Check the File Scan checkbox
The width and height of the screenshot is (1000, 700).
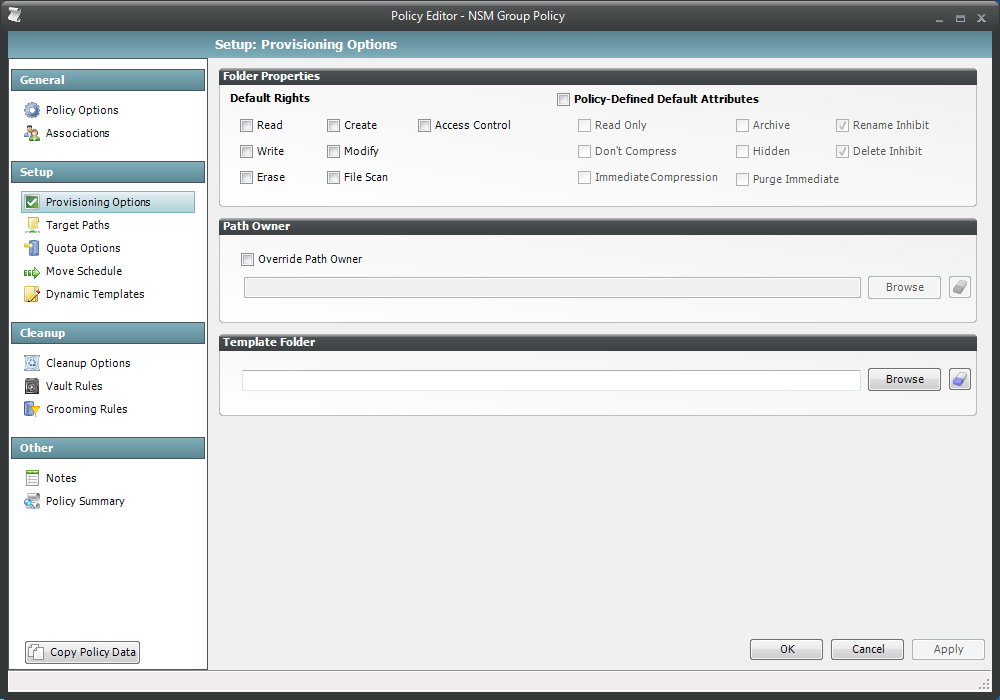(334, 177)
